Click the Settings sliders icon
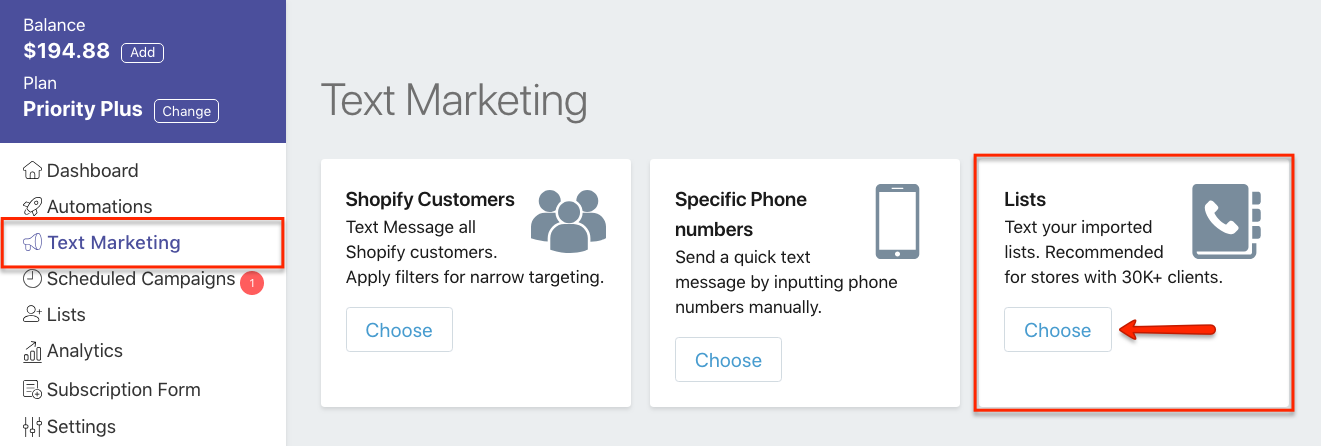 (33, 427)
